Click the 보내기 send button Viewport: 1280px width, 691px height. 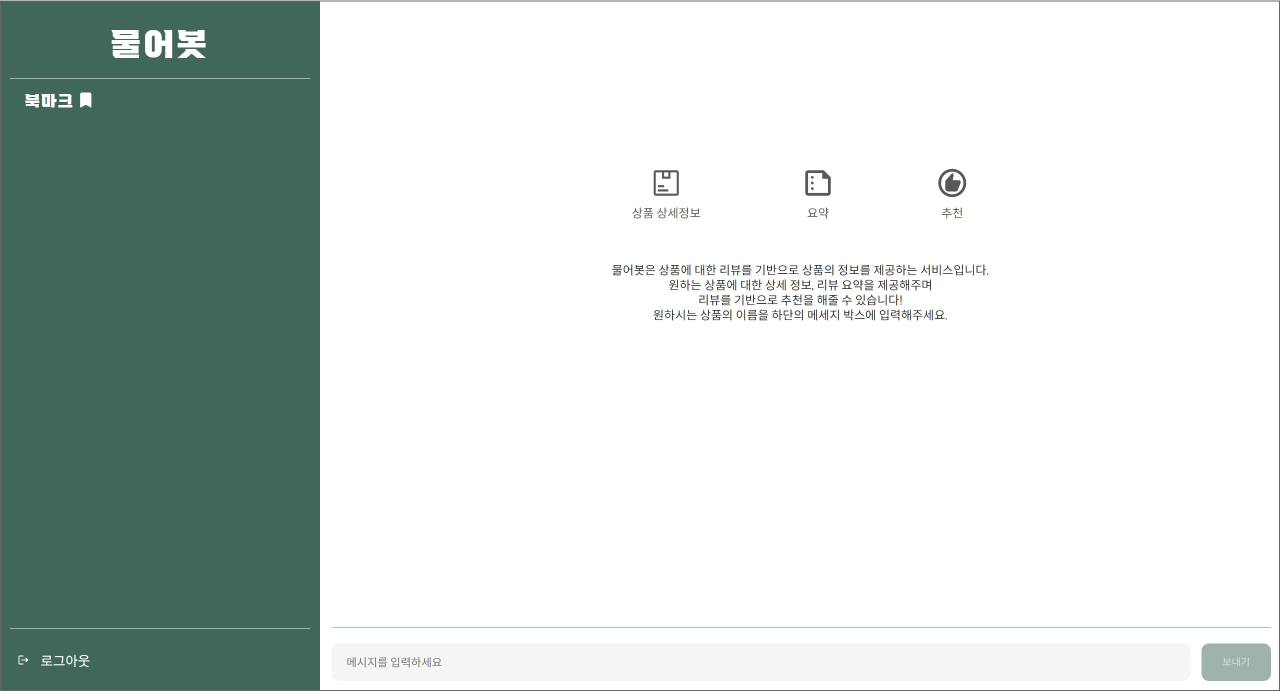1236,662
